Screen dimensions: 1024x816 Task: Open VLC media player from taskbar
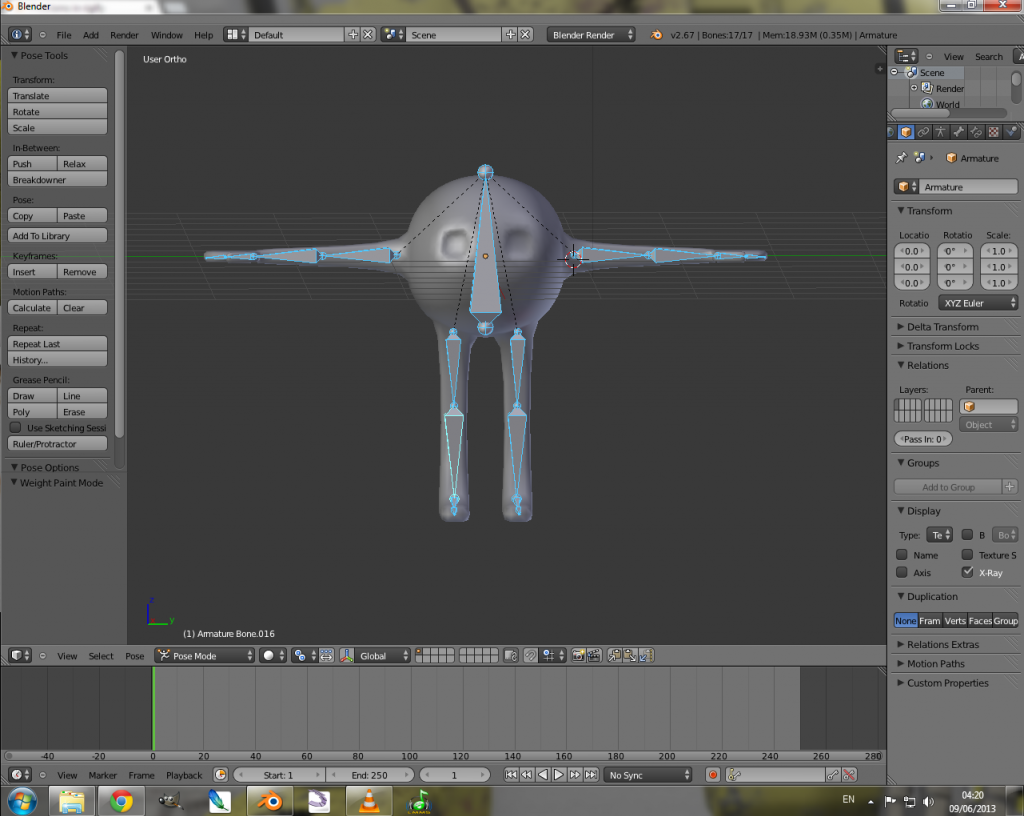click(x=369, y=801)
